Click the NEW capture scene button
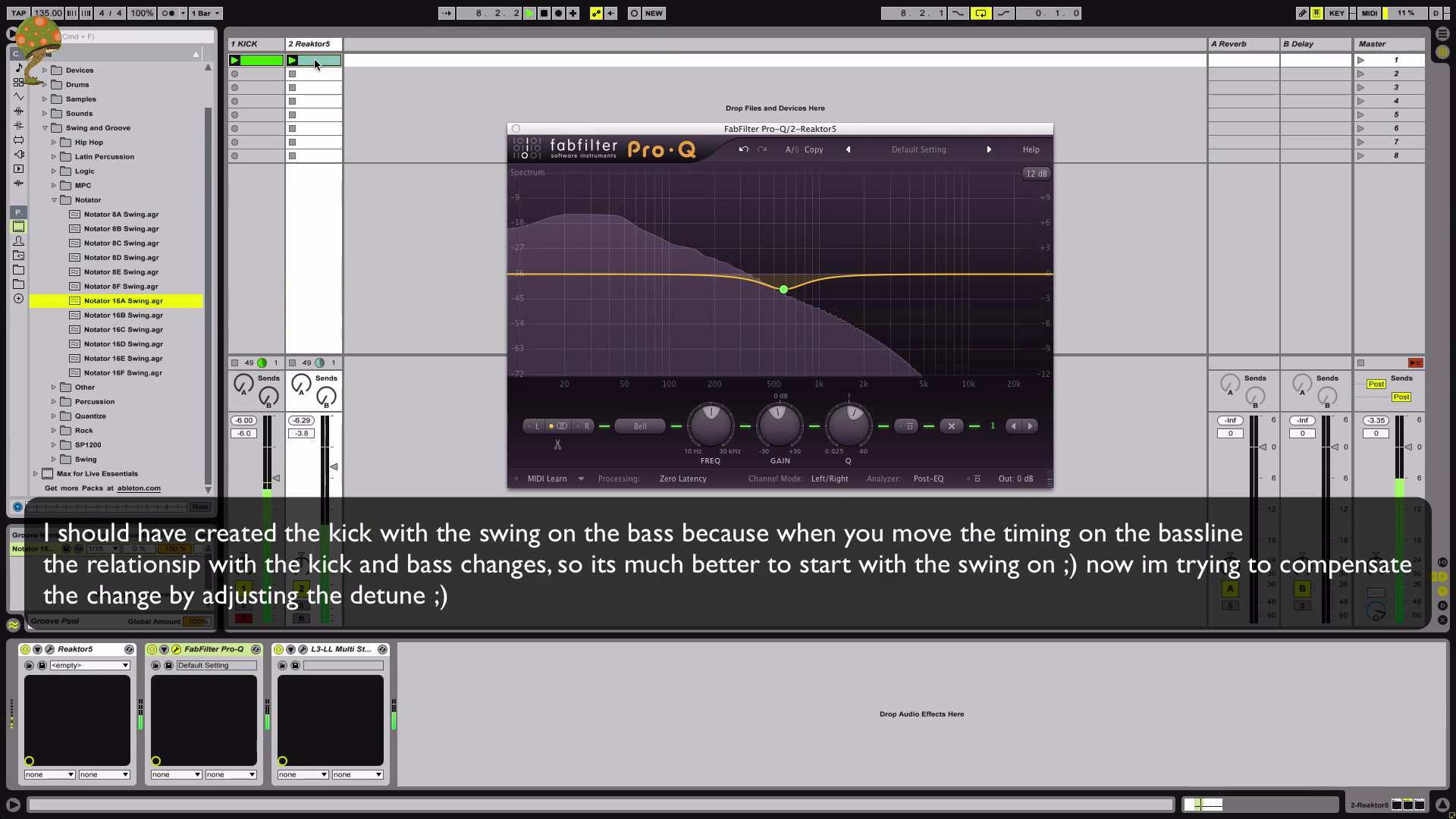The height and width of the screenshot is (819, 1456). [654, 13]
